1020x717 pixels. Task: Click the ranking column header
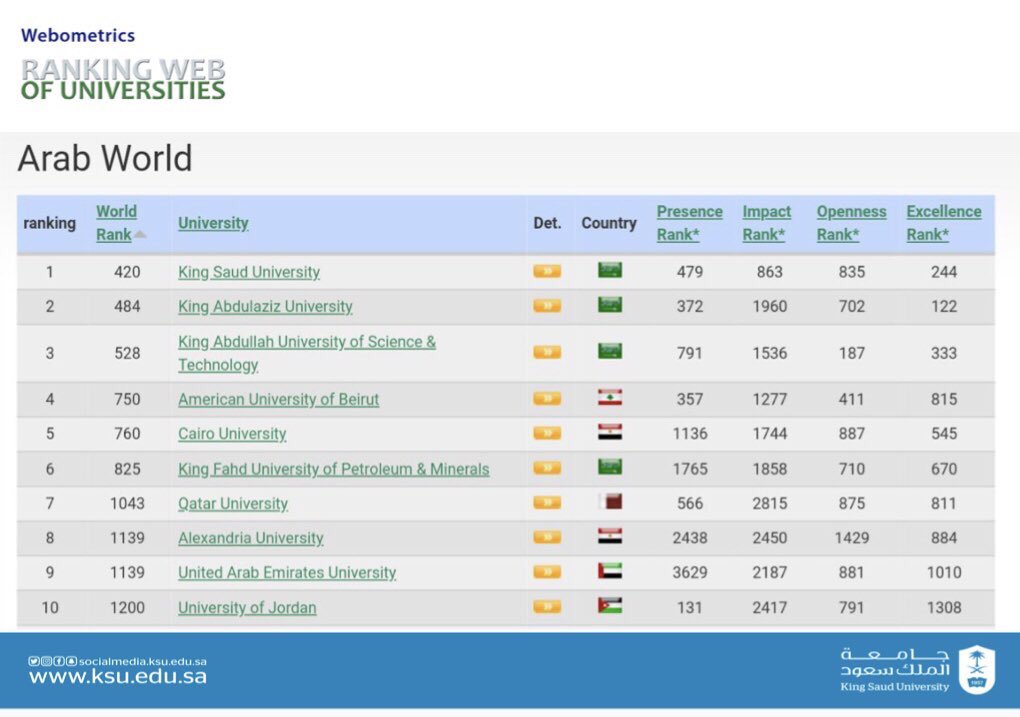click(x=49, y=223)
